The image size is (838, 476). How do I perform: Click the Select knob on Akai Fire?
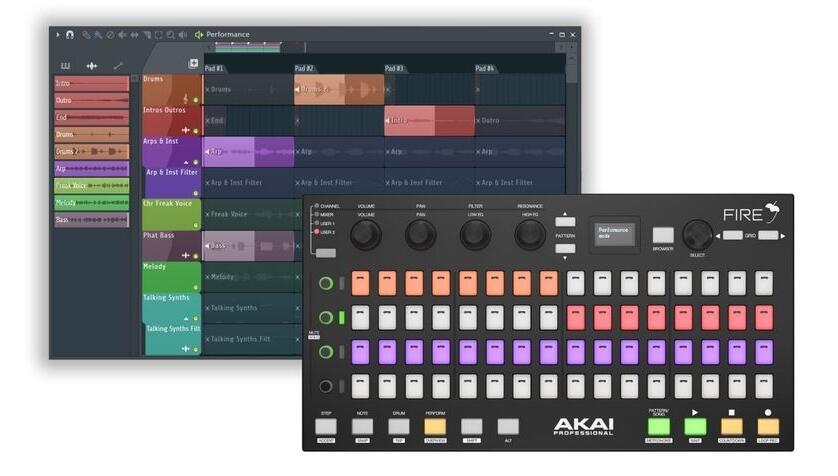tap(697, 233)
